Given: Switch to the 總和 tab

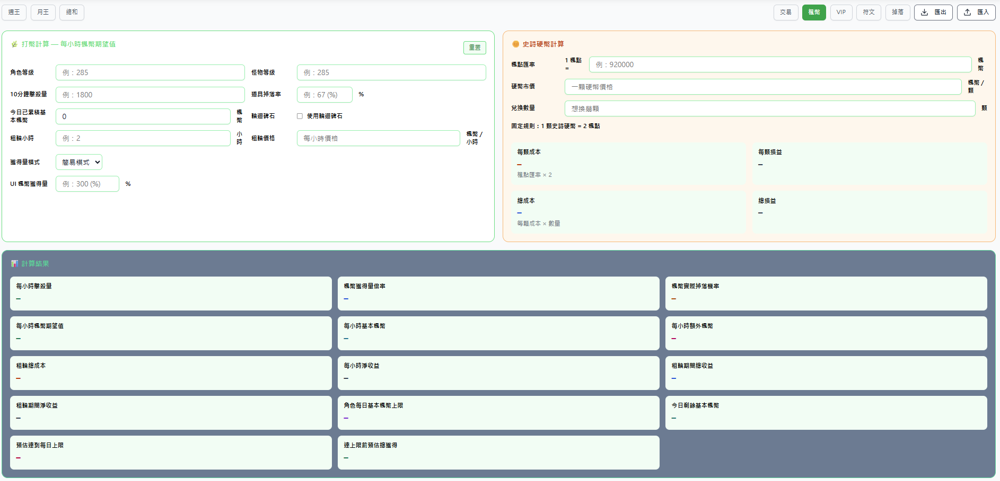Looking at the screenshot, I should click(x=71, y=12).
